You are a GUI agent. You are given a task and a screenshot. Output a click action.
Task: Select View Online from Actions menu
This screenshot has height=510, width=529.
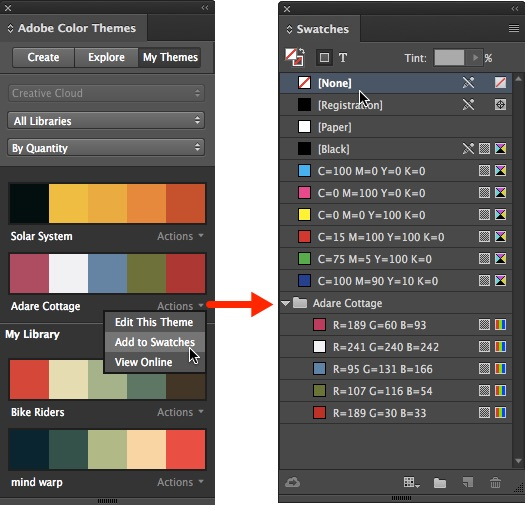tap(143, 362)
